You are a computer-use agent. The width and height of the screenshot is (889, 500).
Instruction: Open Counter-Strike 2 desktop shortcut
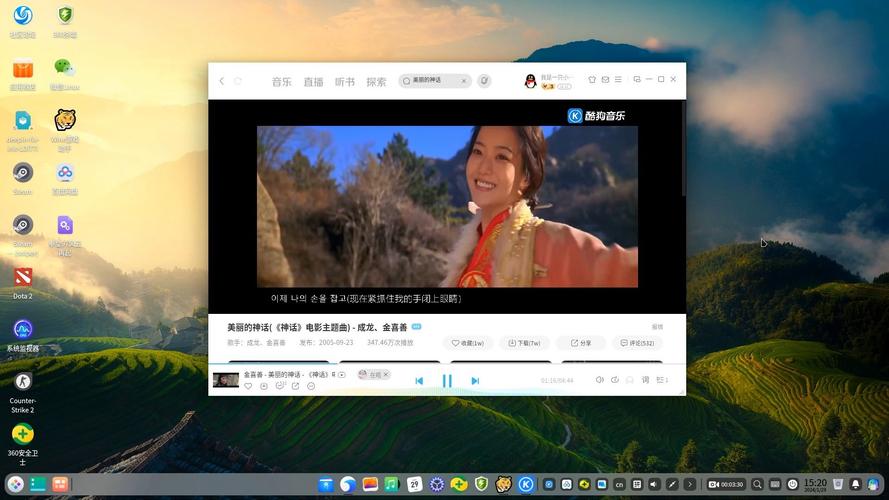click(23, 392)
